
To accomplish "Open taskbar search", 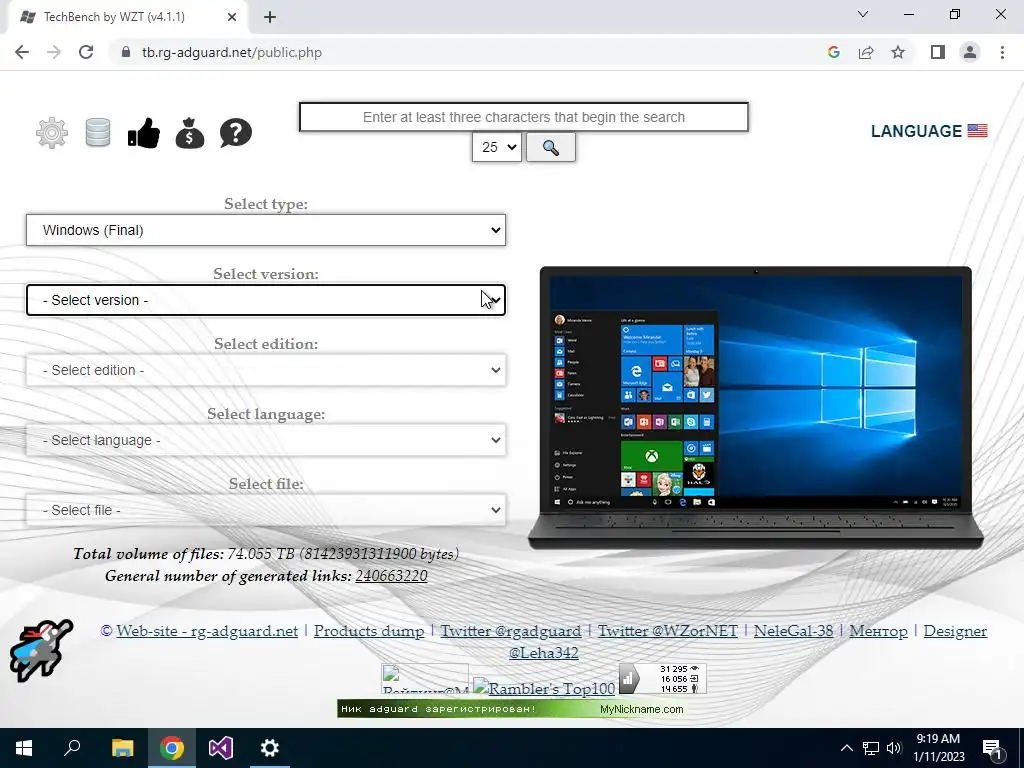I will coord(72,748).
